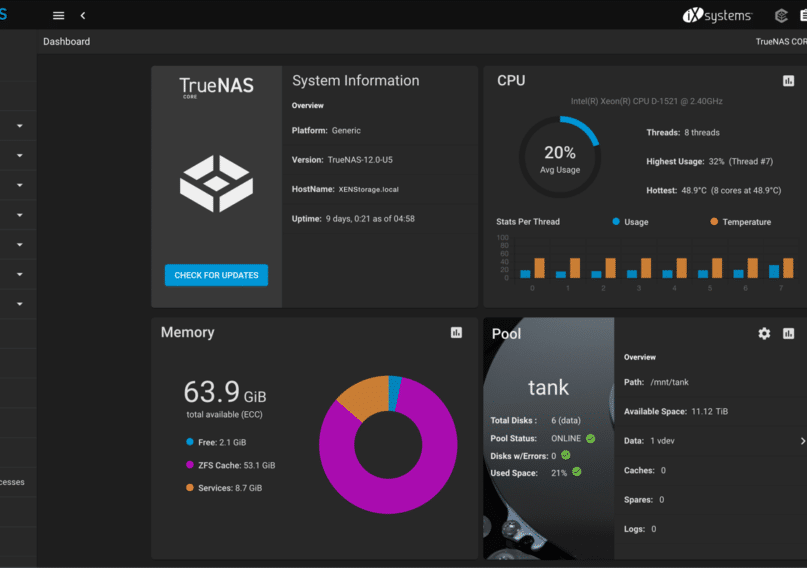Screen dimensions: 807x568
Task: Click the left chevron collapse arrow
Action: tap(82, 15)
